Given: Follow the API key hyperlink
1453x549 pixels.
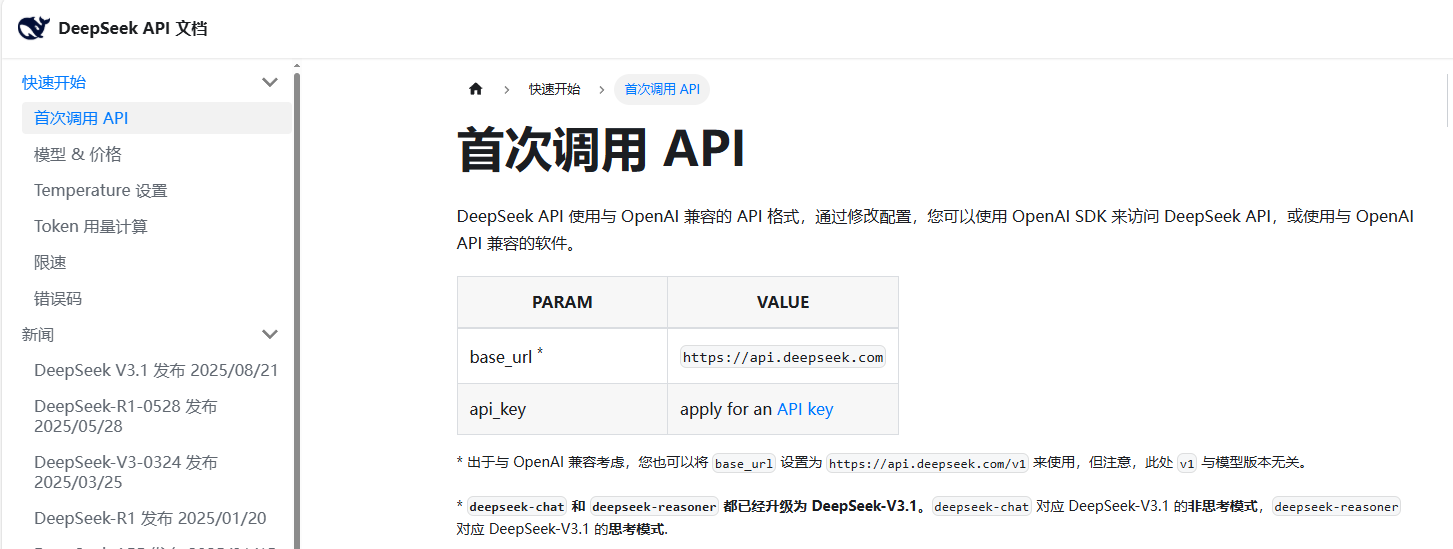Looking at the screenshot, I should coord(805,409).
